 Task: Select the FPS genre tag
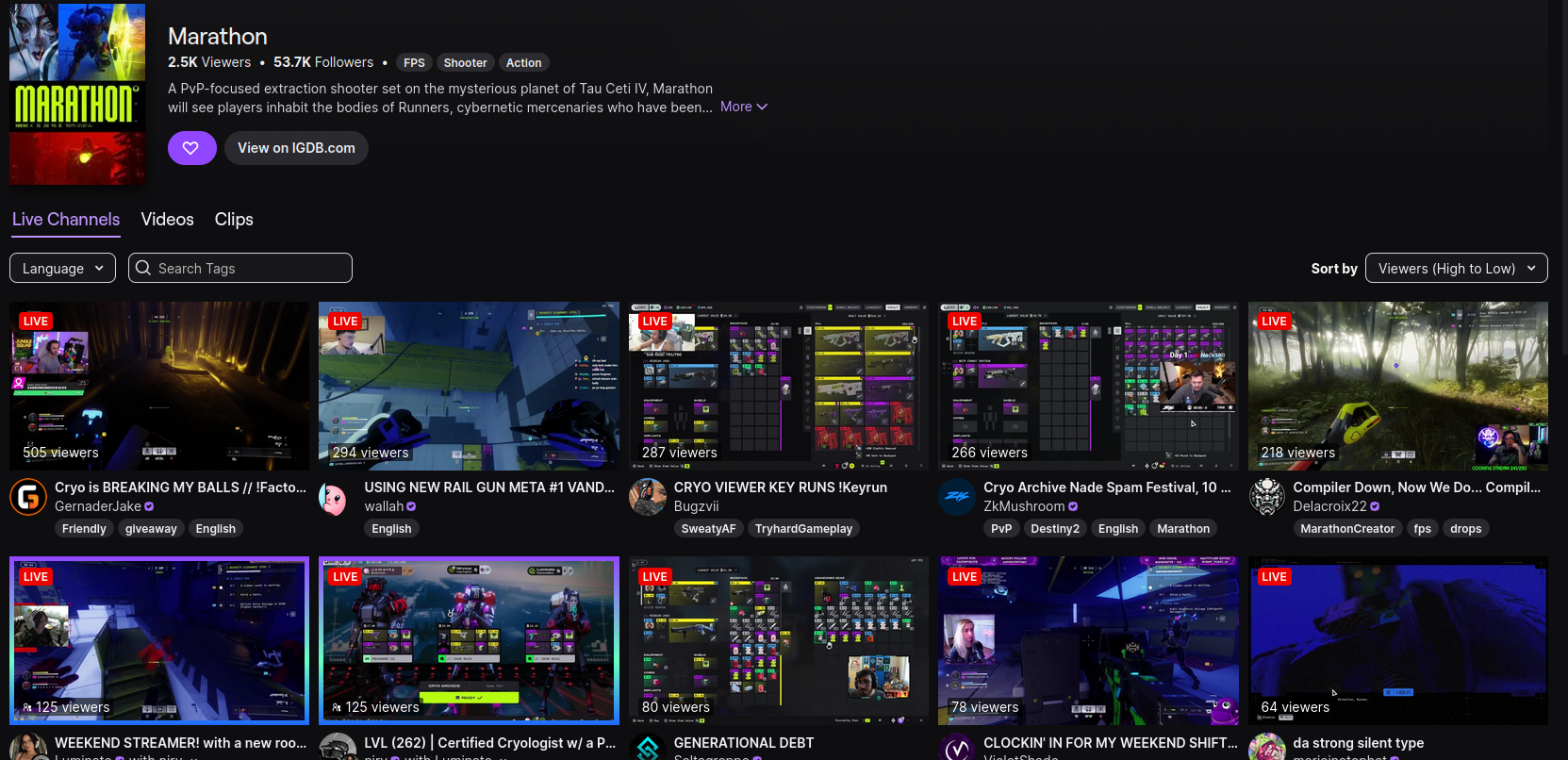(x=415, y=63)
